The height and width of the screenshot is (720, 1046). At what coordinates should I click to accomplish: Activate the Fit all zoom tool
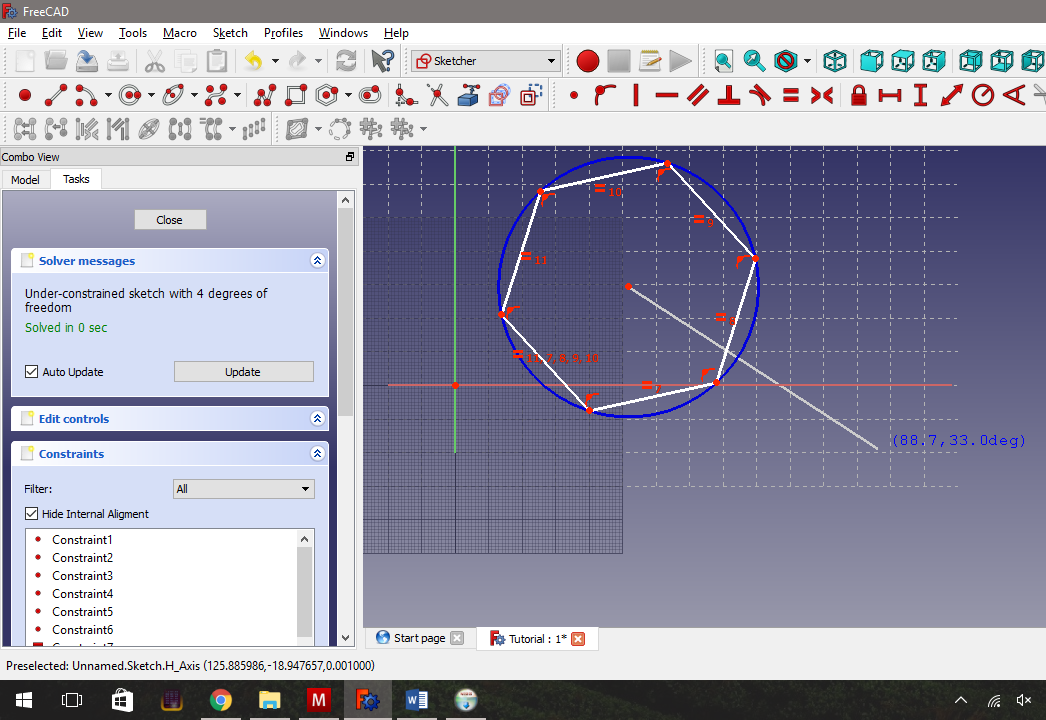721,61
